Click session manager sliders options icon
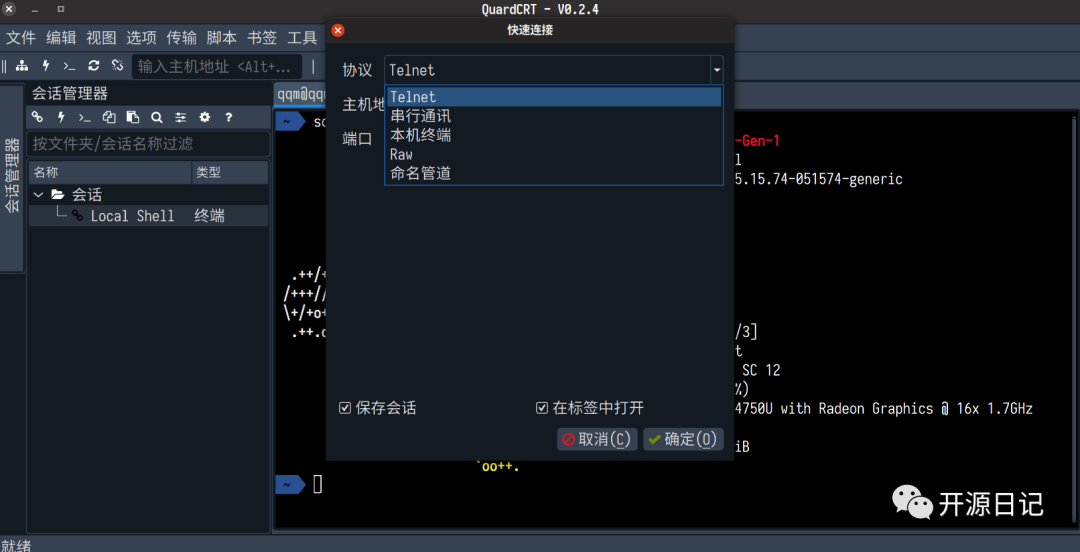This screenshot has height=552, width=1080. (180, 117)
